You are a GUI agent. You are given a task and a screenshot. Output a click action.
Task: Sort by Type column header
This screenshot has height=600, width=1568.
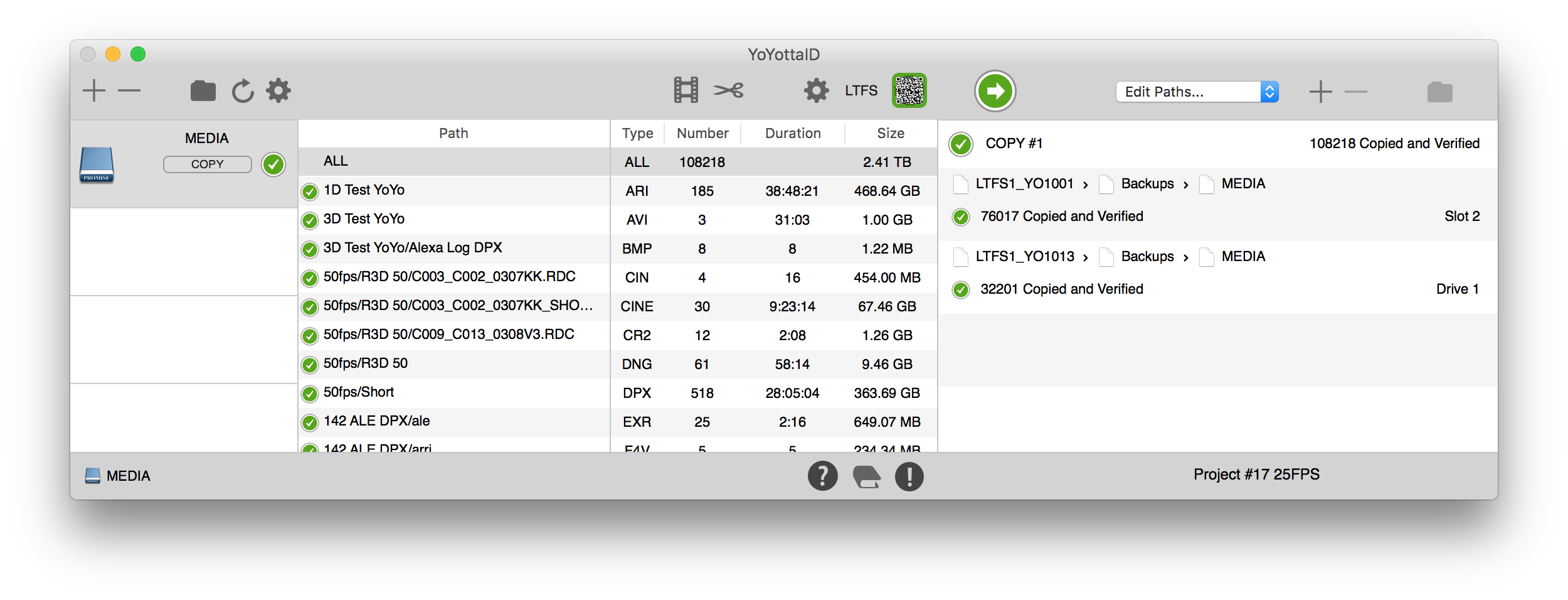coord(637,133)
